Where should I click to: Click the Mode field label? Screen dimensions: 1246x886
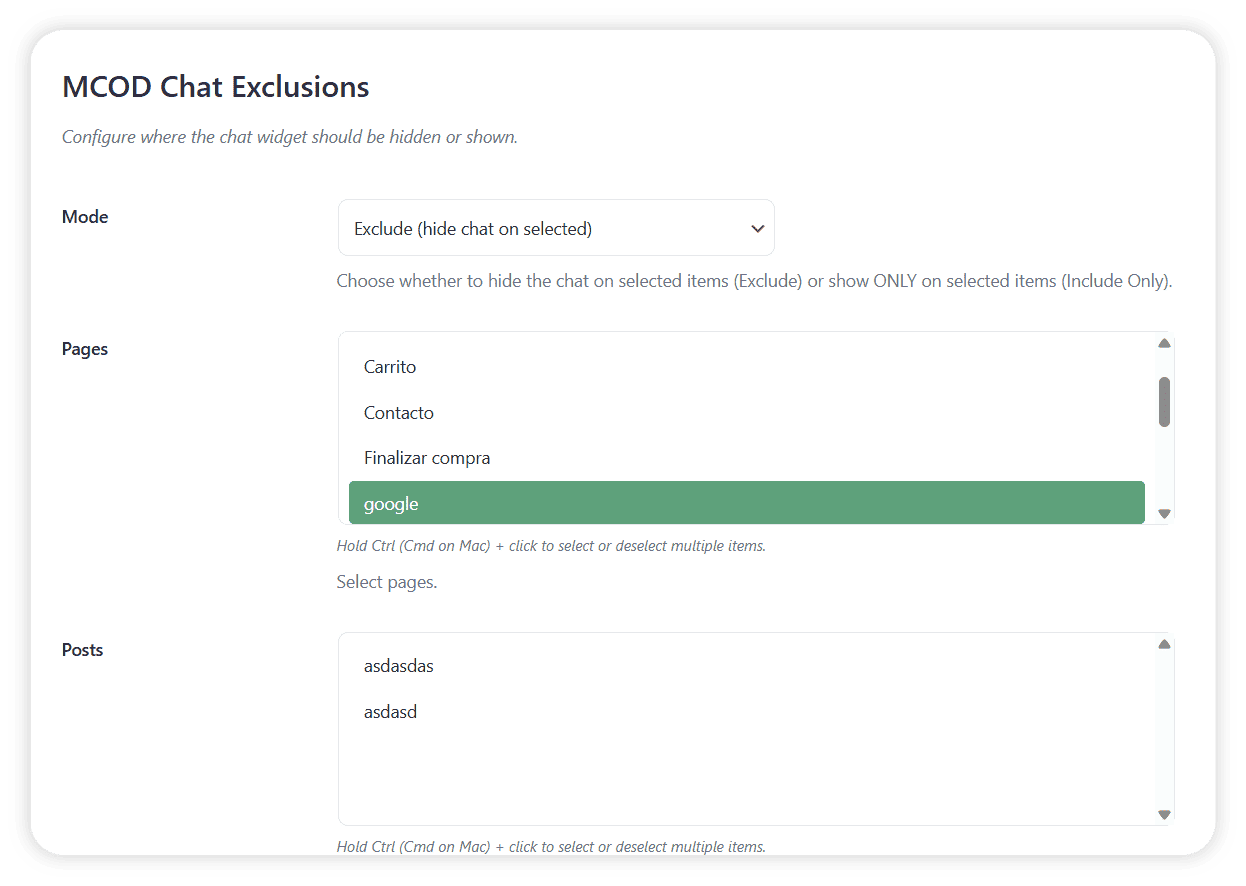tap(85, 217)
